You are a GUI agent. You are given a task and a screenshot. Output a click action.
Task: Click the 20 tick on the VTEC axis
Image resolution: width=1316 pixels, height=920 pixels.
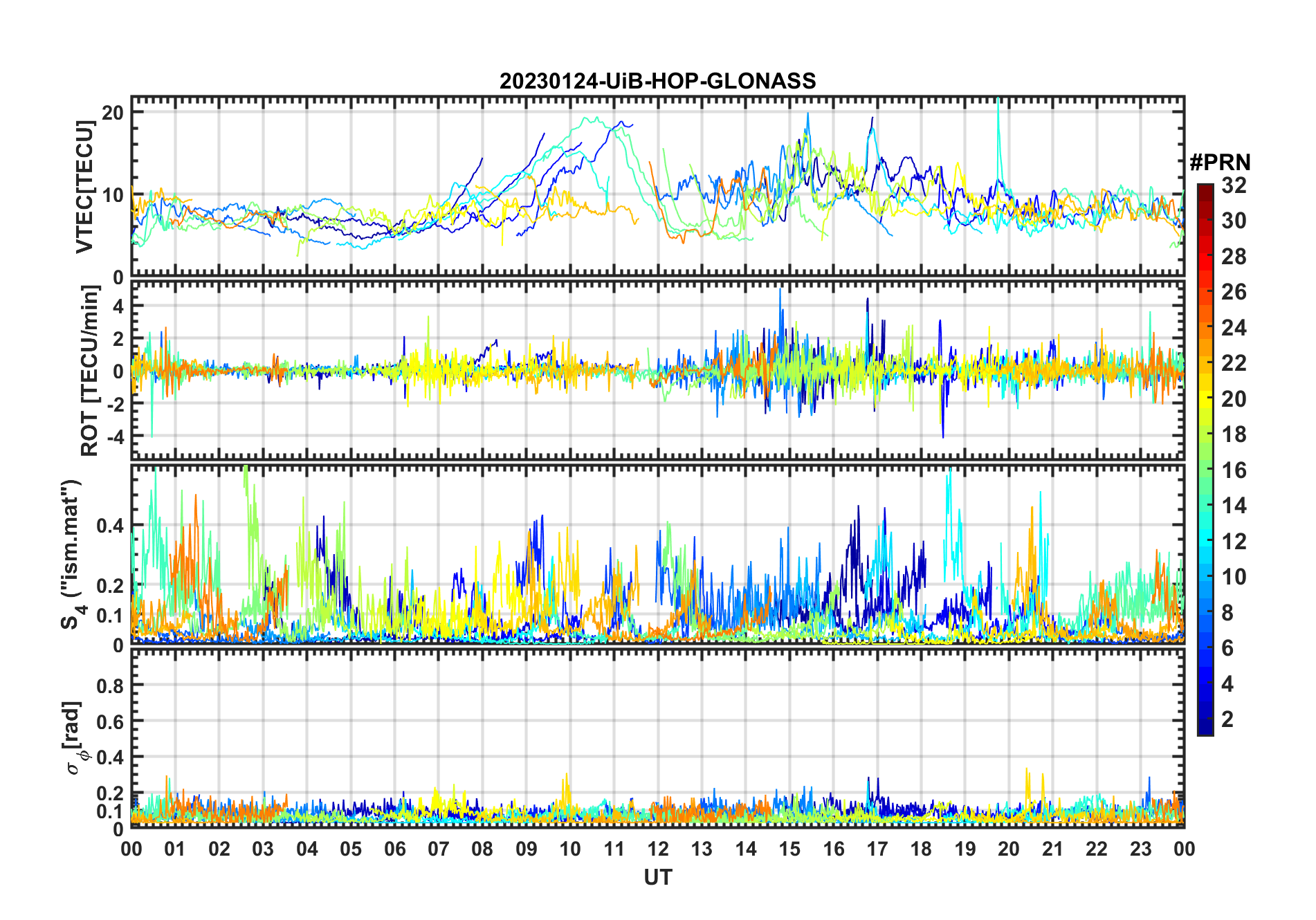pyautogui.click(x=113, y=112)
